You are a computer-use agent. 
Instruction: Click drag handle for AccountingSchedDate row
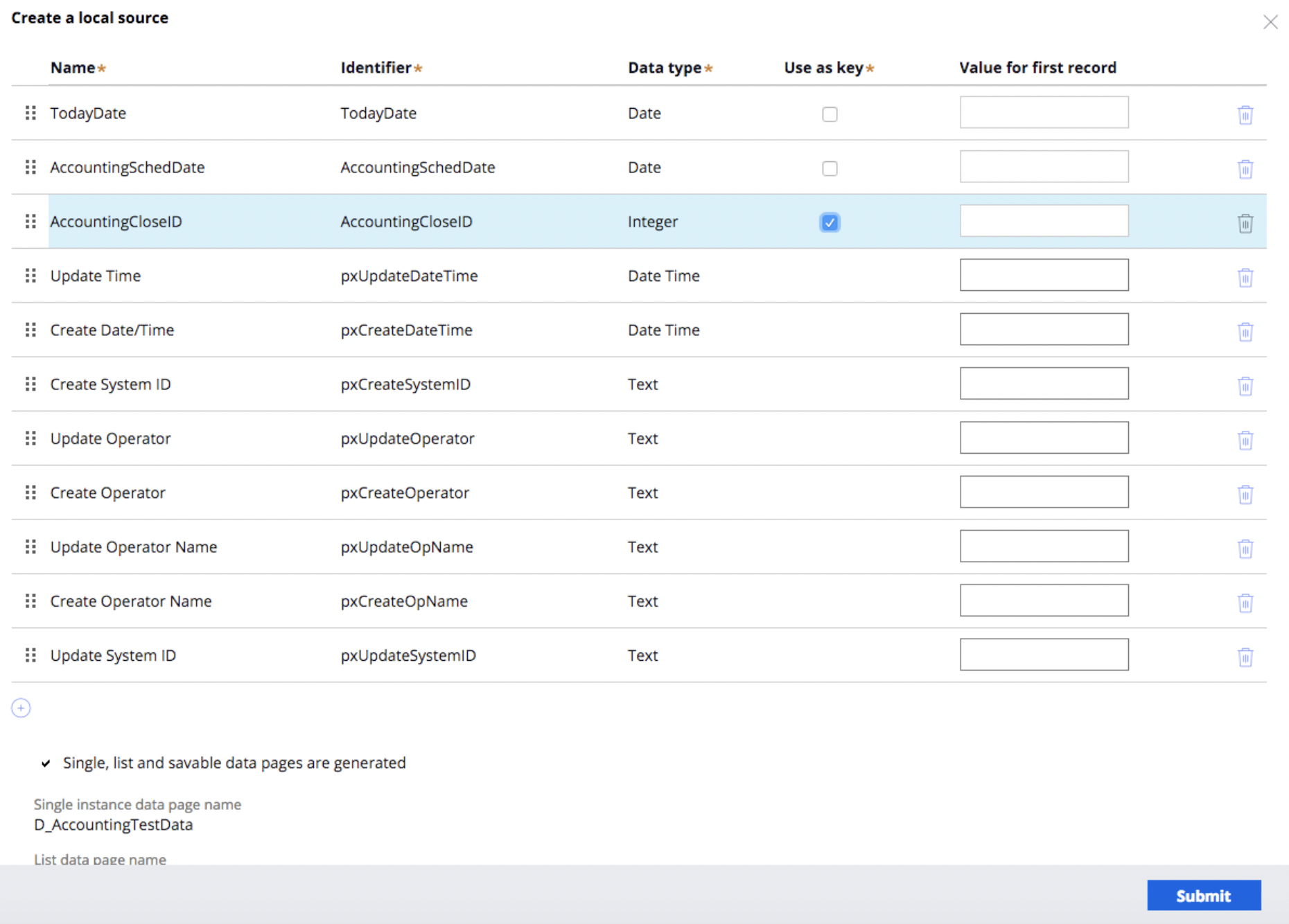click(30, 167)
